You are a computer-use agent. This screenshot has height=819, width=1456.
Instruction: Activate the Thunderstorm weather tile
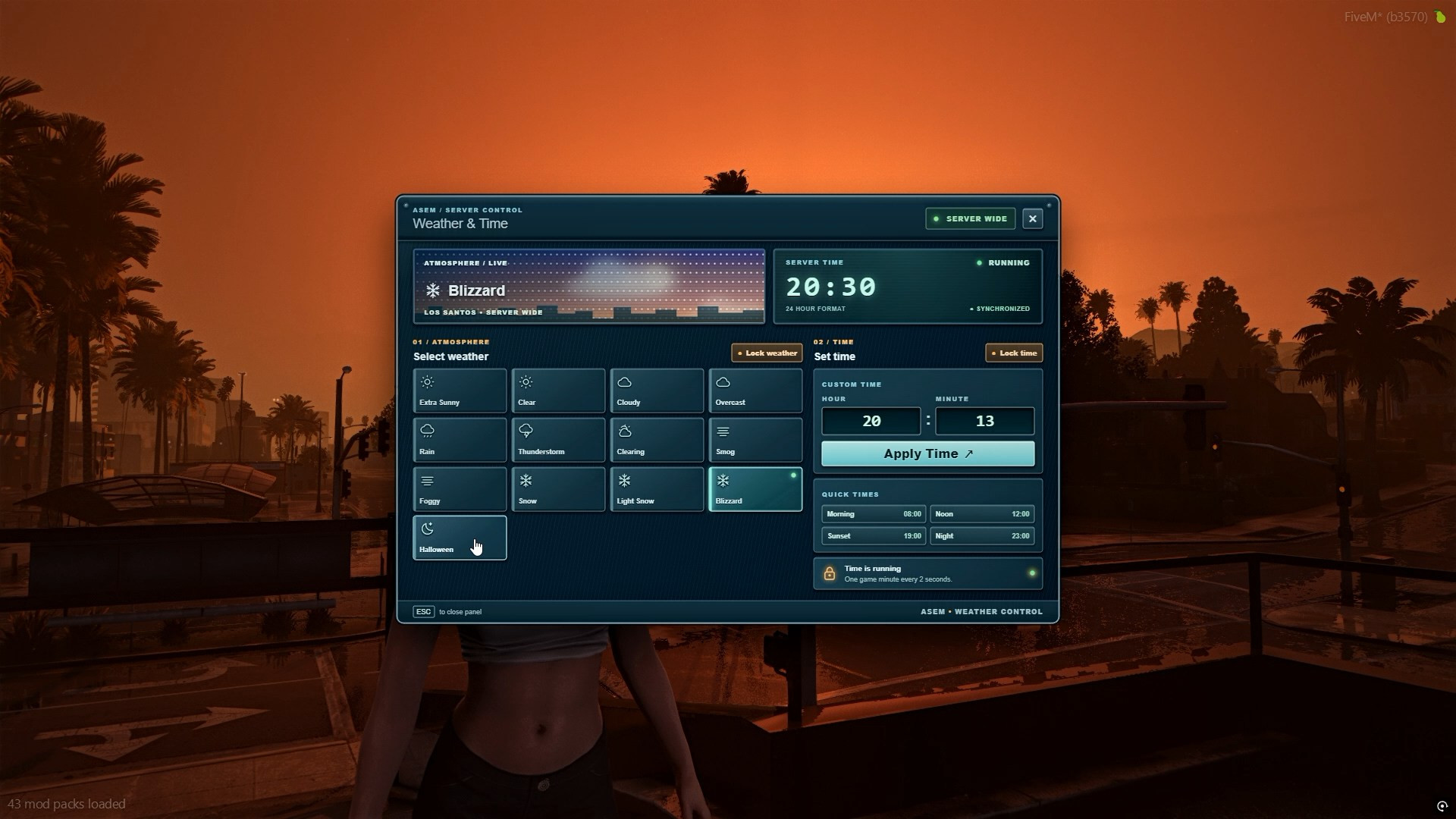pyautogui.click(x=558, y=440)
